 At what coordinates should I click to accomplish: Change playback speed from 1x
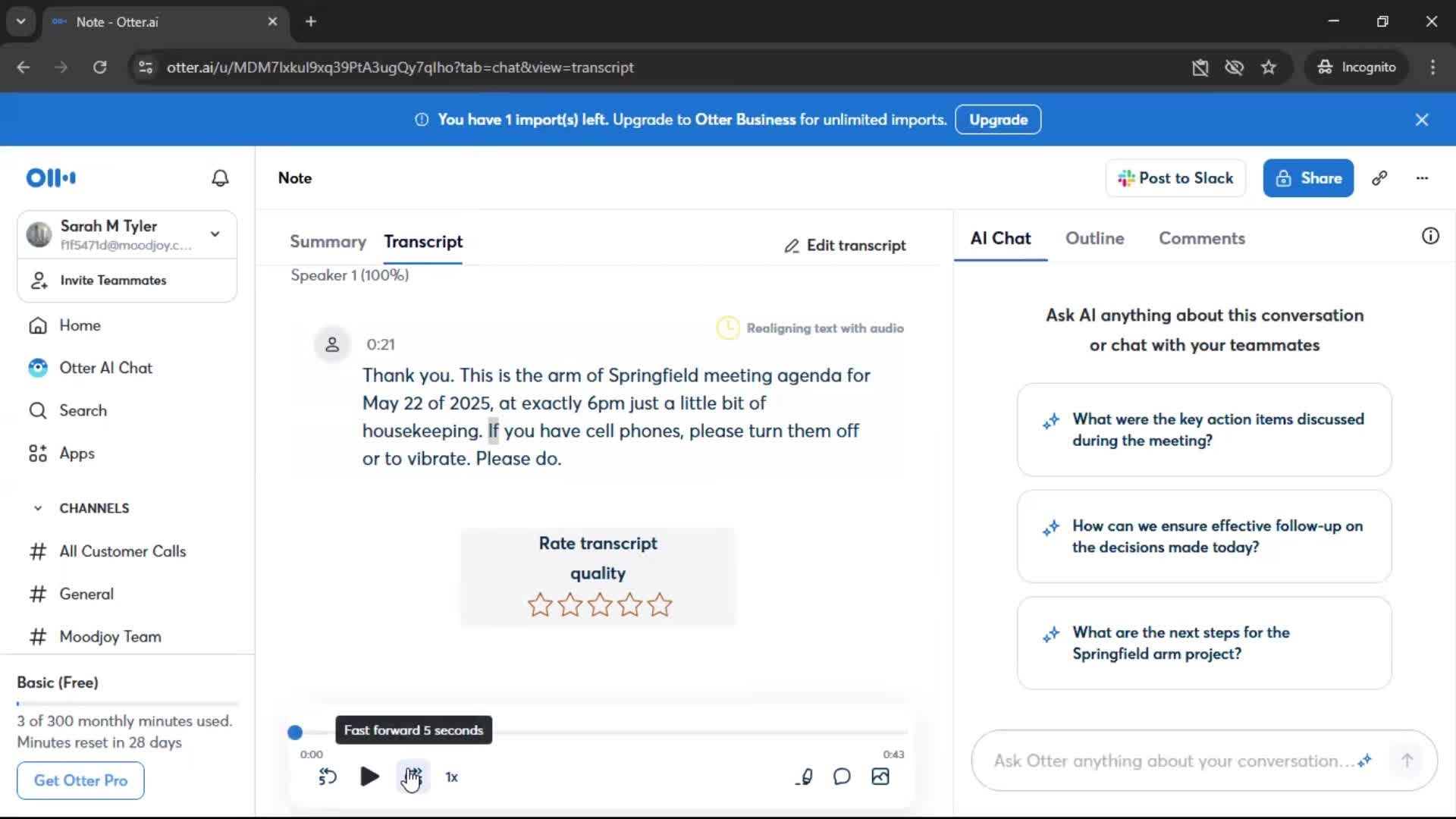[452, 777]
